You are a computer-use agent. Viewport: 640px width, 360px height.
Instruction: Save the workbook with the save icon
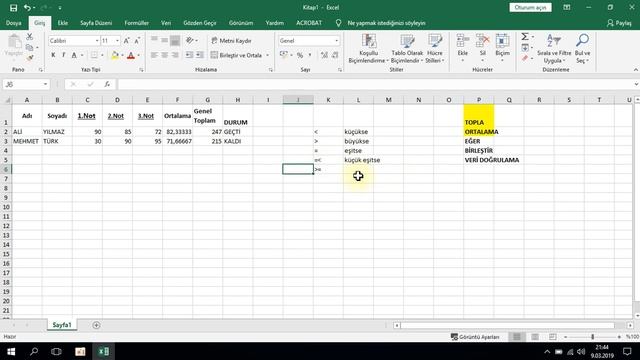13,8
